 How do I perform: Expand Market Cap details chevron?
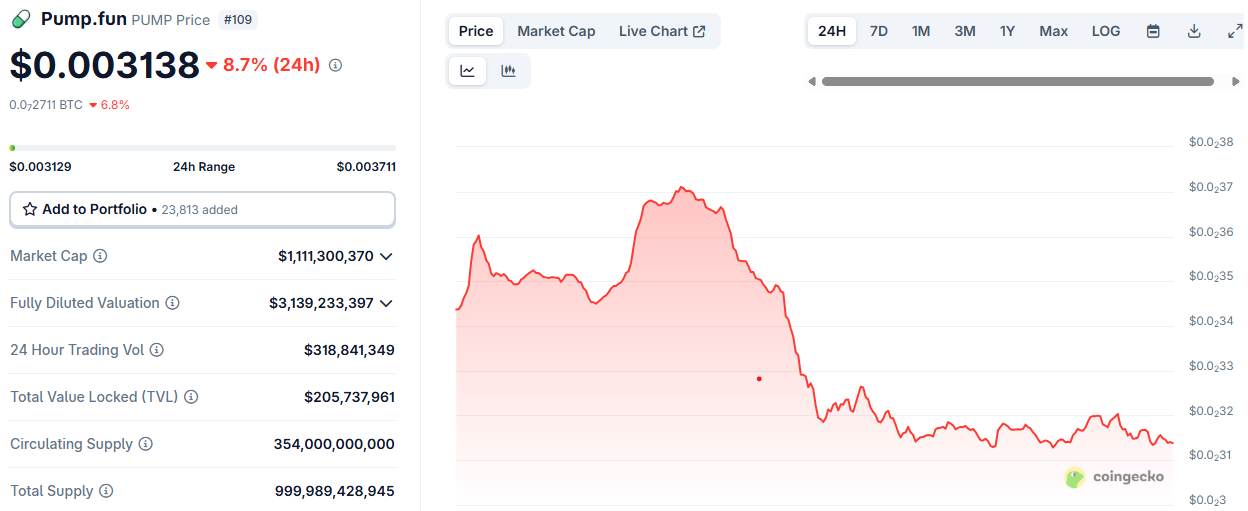pyautogui.click(x=386, y=256)
